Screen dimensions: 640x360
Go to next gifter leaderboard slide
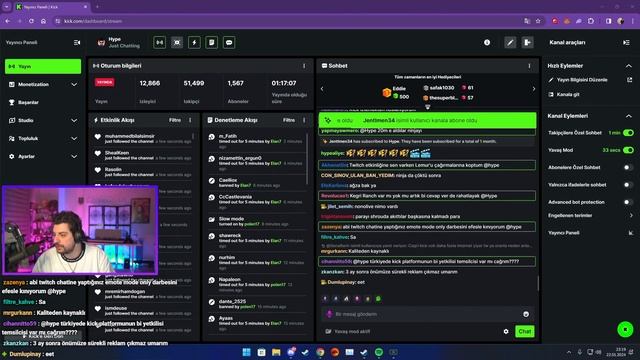[x=533, y=89]
